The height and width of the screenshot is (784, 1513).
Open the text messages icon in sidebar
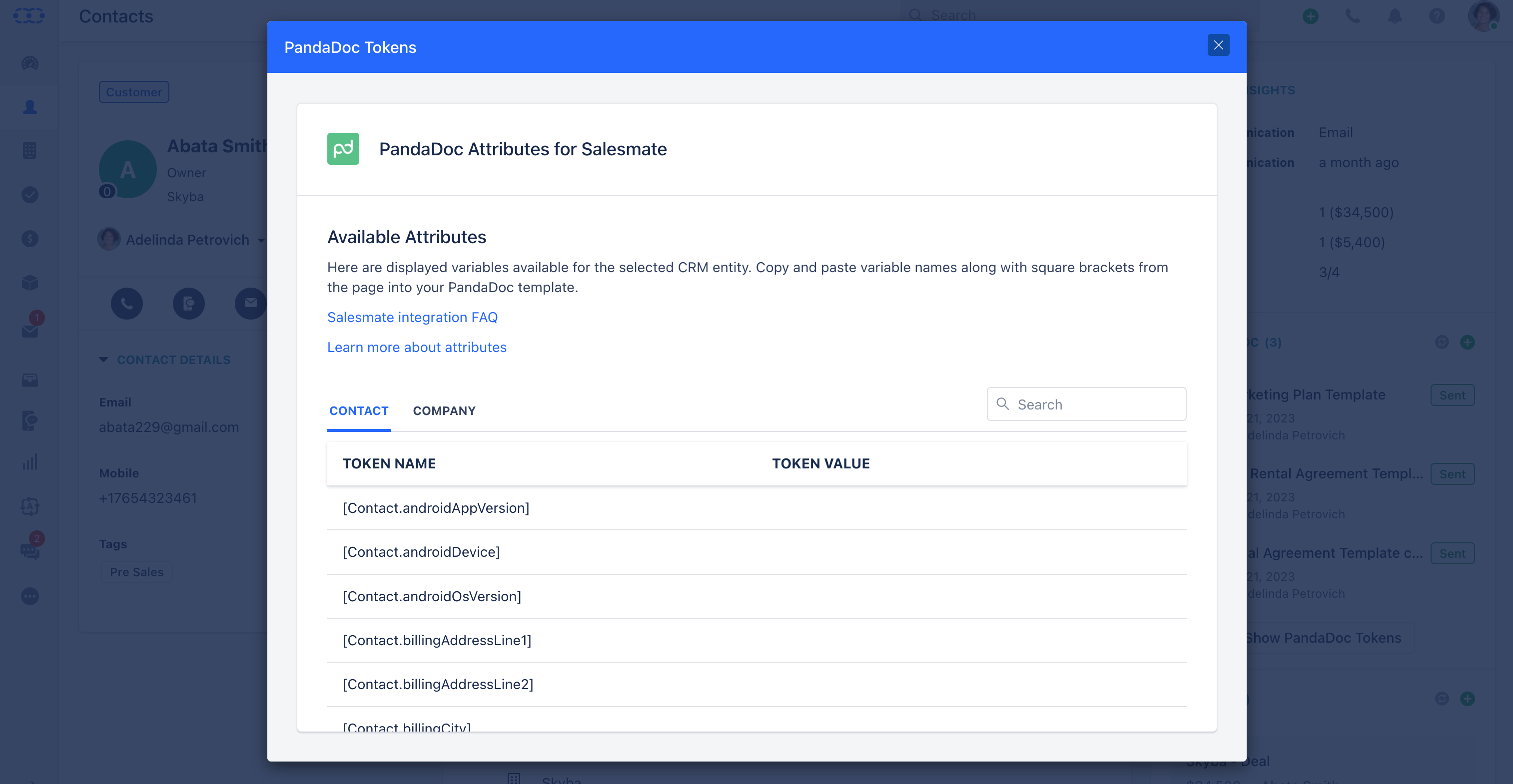click(30, 421)
